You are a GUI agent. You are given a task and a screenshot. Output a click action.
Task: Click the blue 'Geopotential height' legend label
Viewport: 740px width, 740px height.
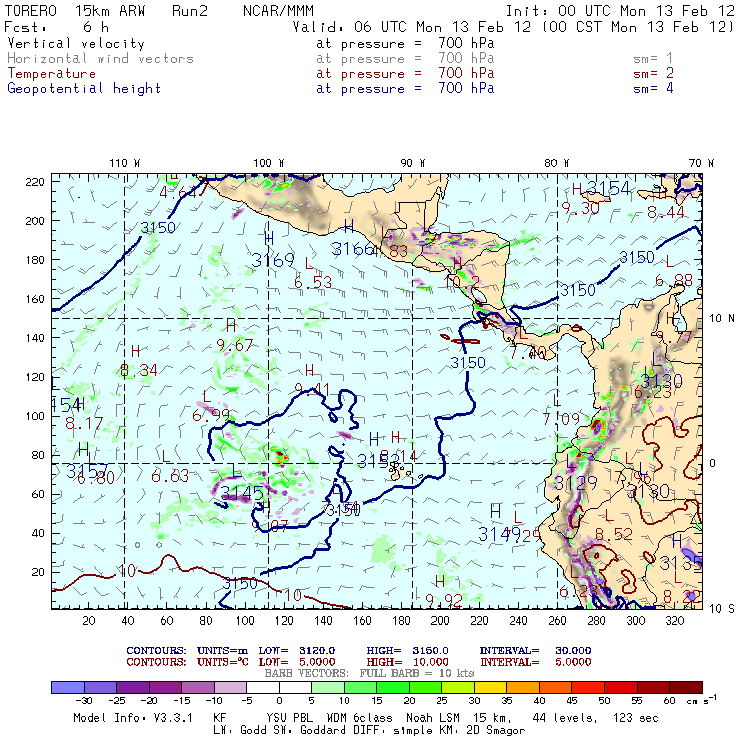tap(84, 88)
